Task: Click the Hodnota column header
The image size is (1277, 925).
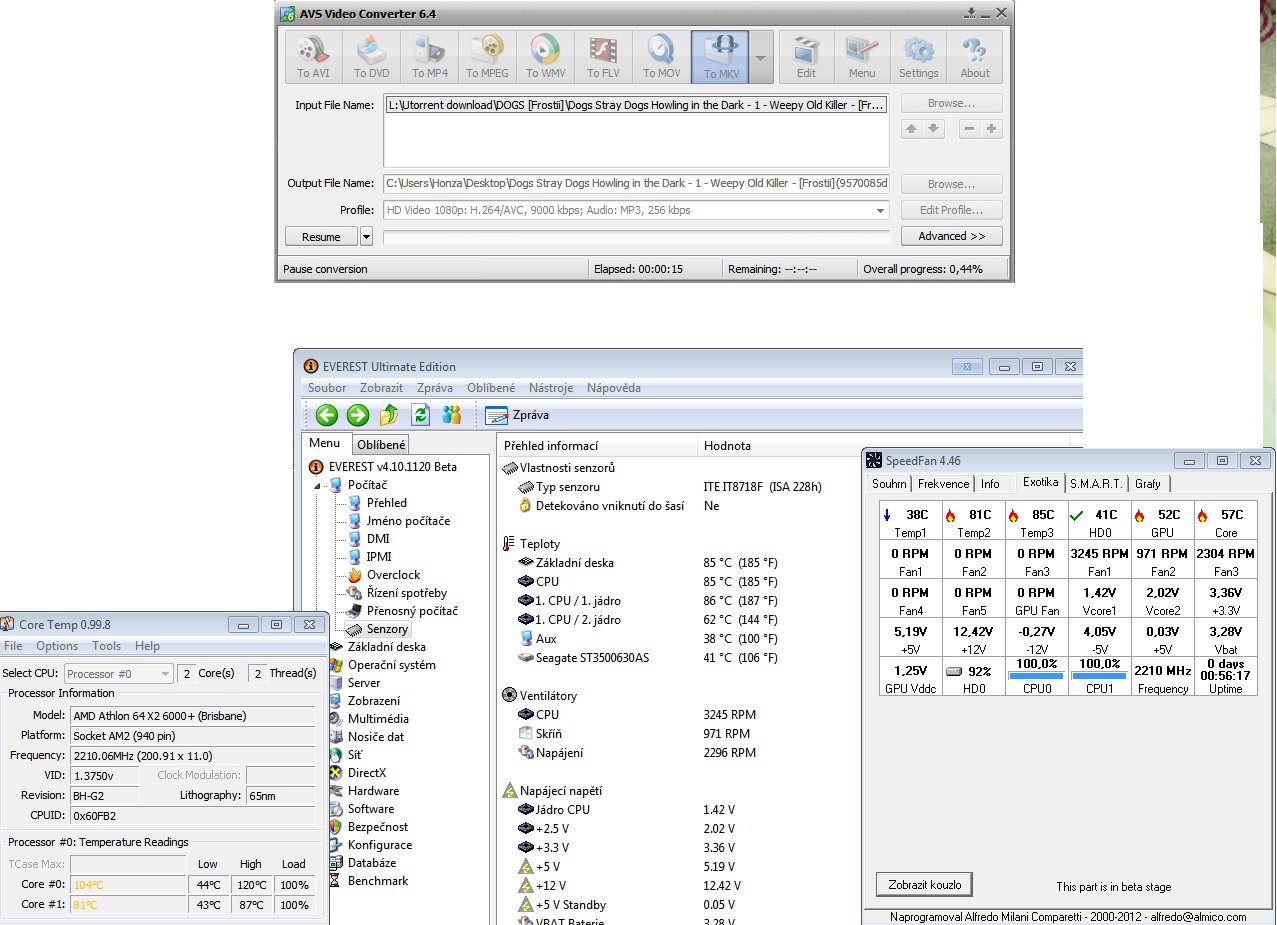Action: coord(883,446)
